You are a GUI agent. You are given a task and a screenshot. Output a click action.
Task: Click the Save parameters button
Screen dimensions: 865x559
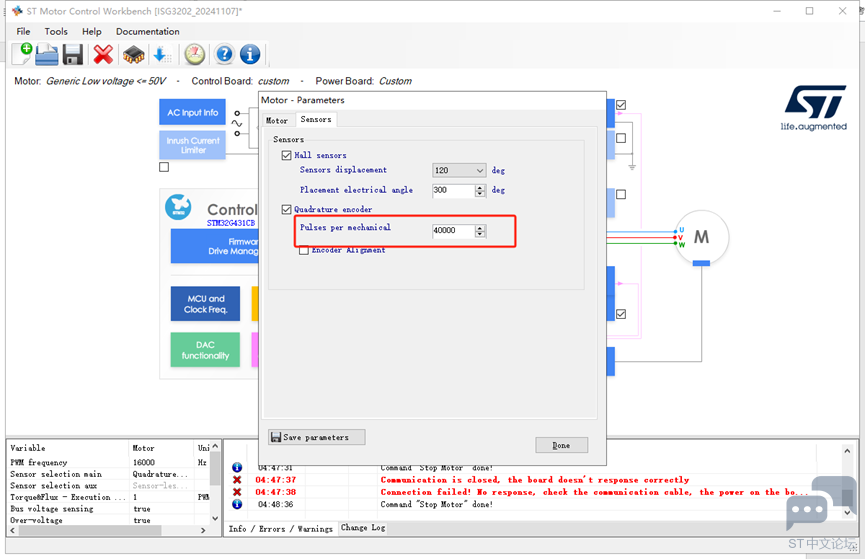[317, 437]
